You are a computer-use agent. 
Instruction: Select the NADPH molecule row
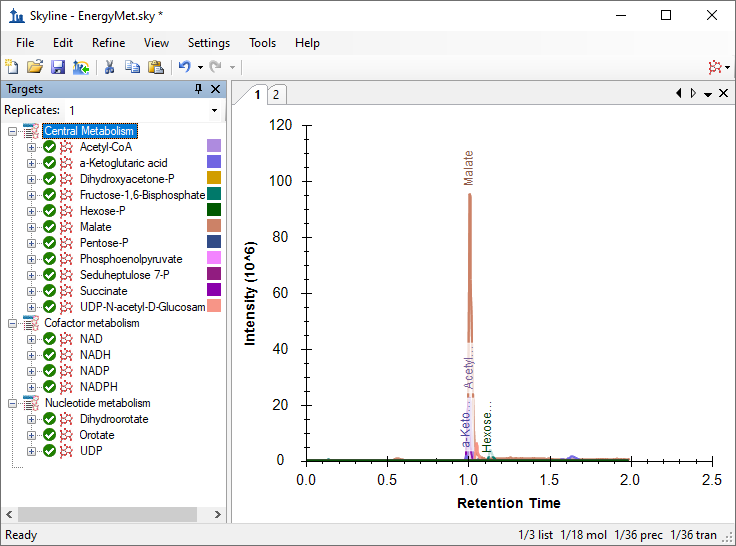click(99, 387)
